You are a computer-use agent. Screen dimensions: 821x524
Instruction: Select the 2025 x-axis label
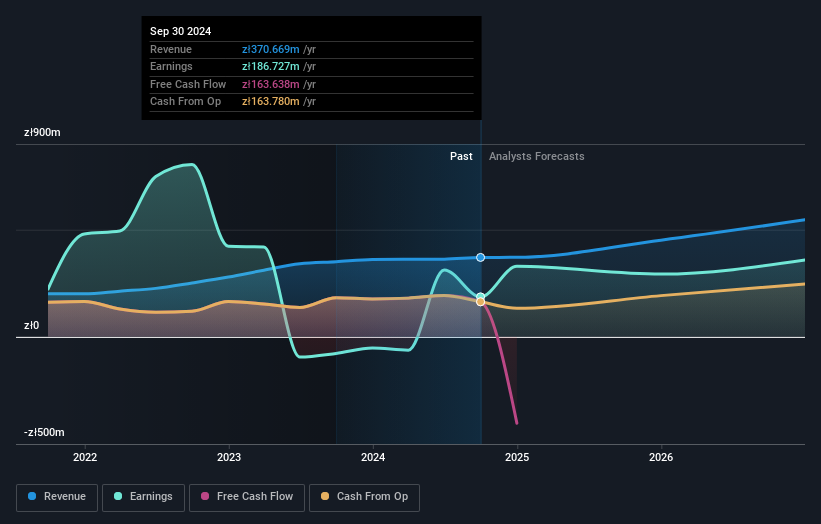517,457
